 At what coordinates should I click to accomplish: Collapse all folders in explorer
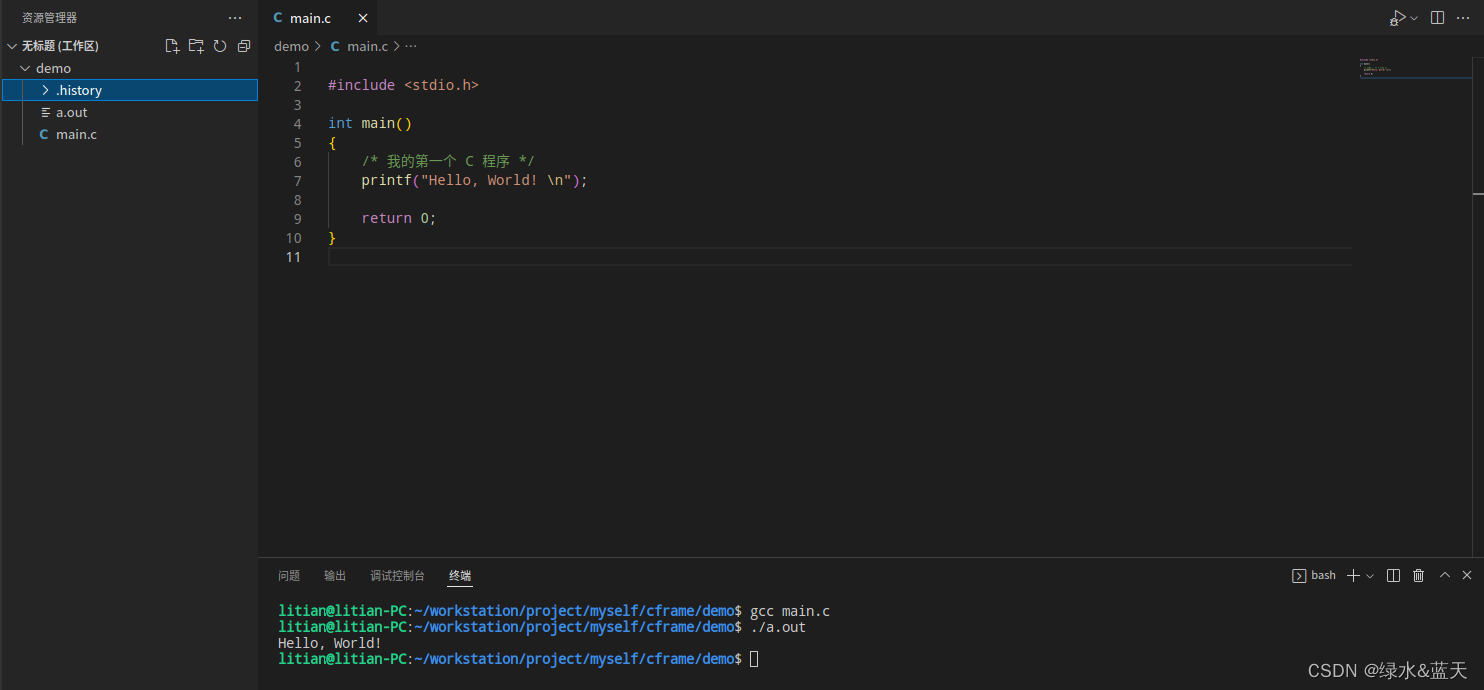(244, 46)
